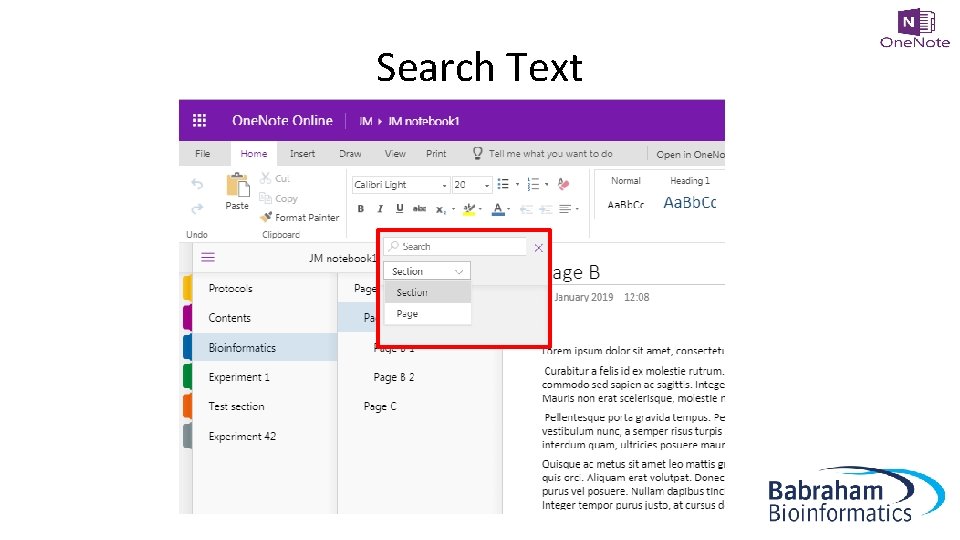Click the Undo arrow icon

click(197, 184)
